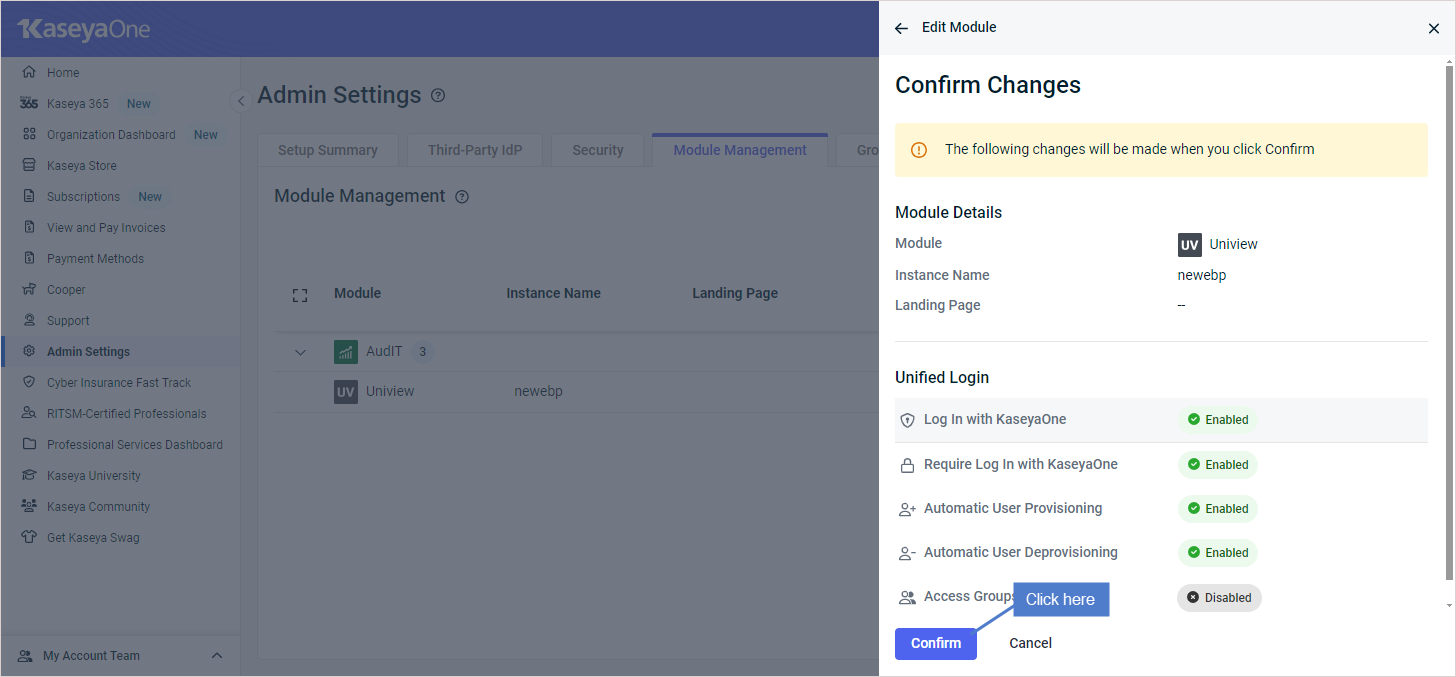1456x677 pixels.
Task: Click the Subscriptions icon in the sidebar
Action: [x=29, y=196]
